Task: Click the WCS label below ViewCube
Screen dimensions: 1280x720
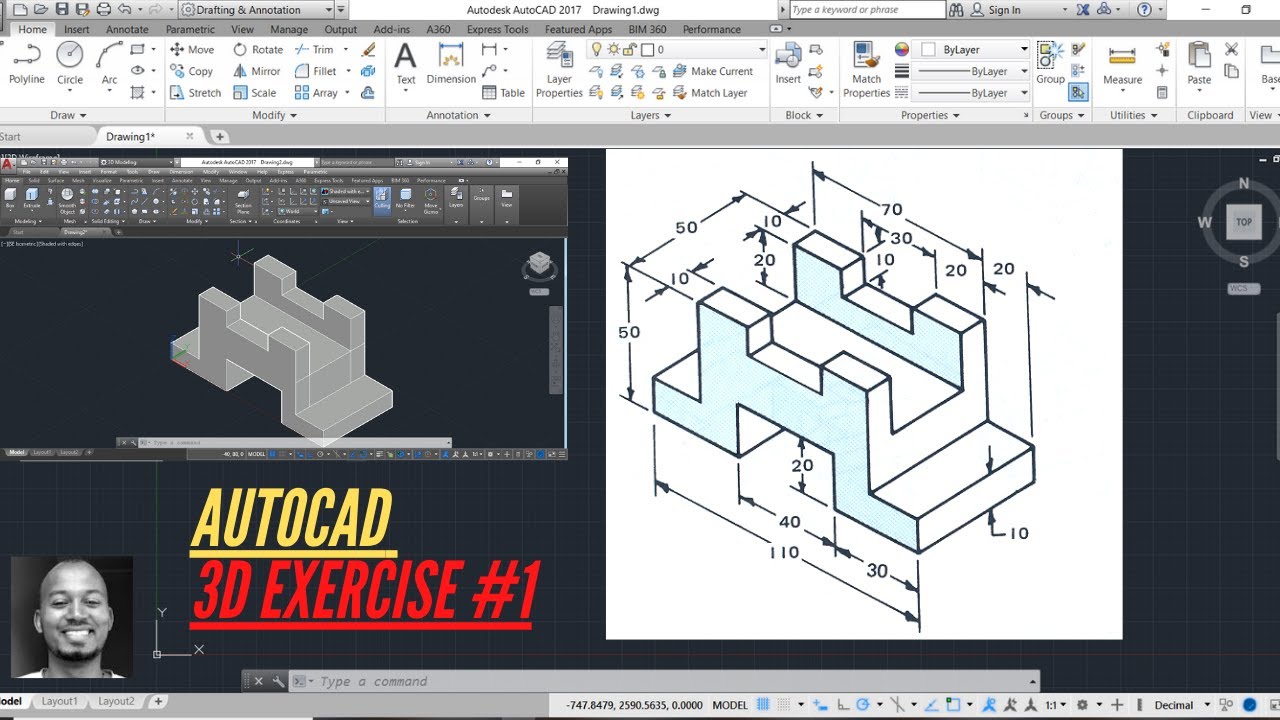Action: click(1243, 289)
